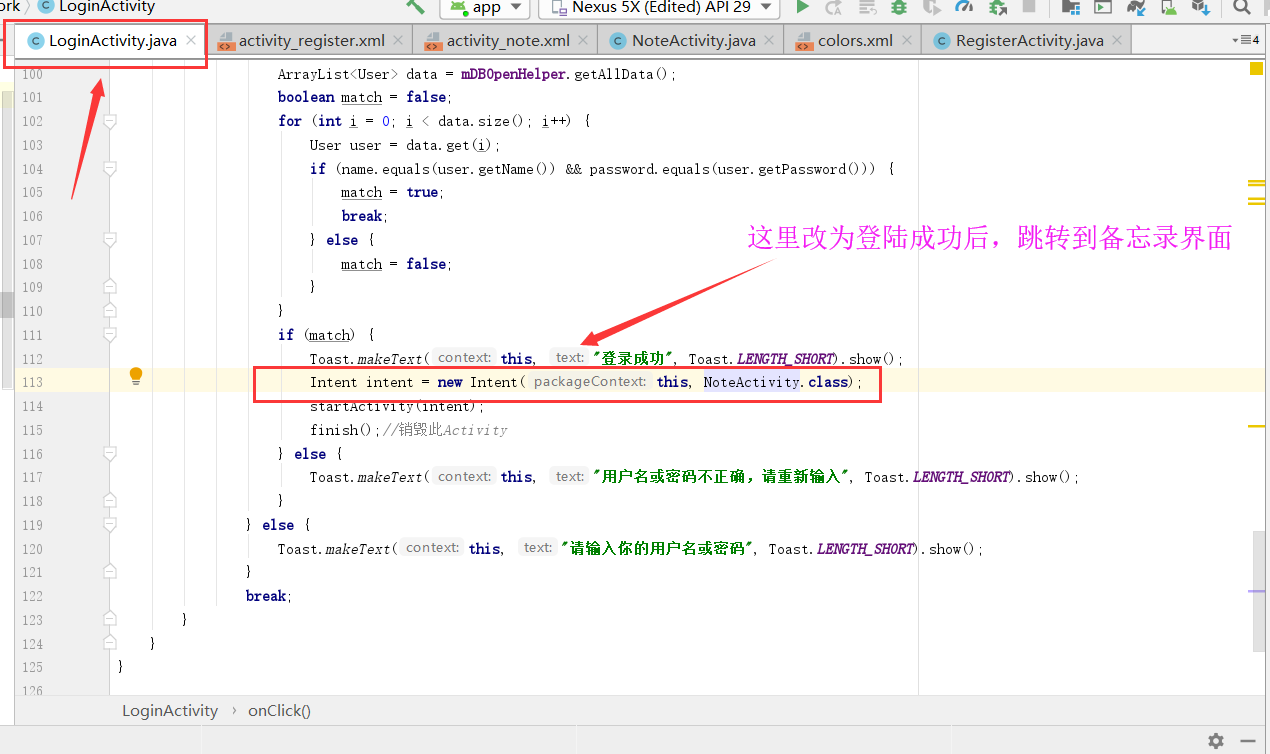Click the Profile app gauge icon
This screenshot has width=1270, height=754.
click(x=964, y=7)
